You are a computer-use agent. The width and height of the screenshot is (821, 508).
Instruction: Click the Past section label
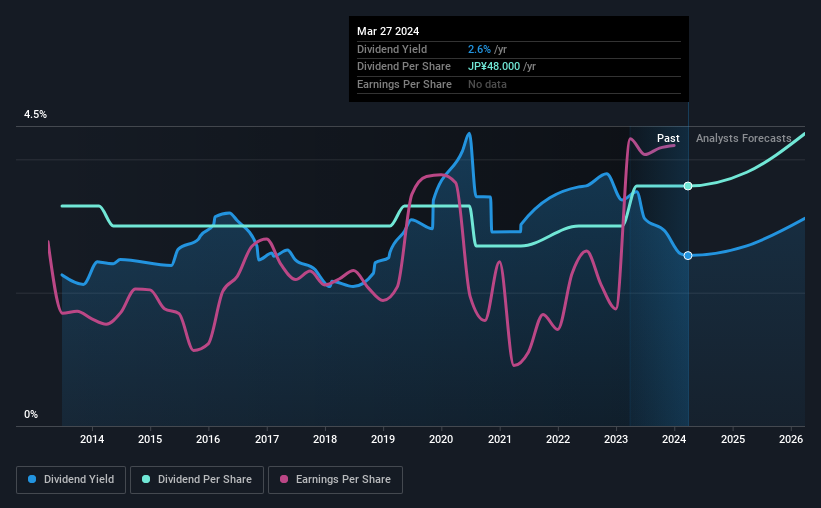(668, 138)
